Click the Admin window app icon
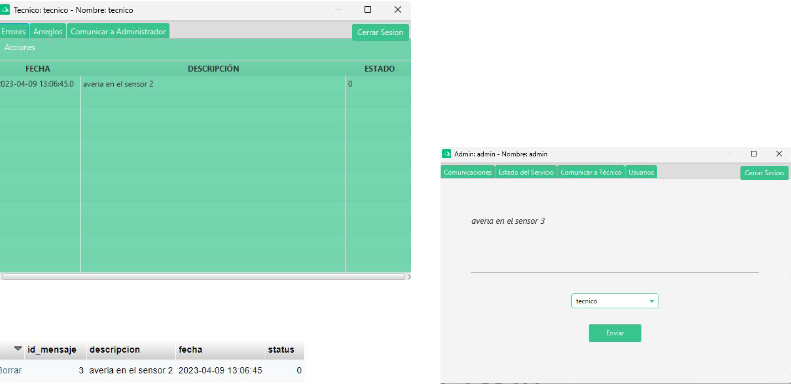Screen dimensions: 791x384 446,154
